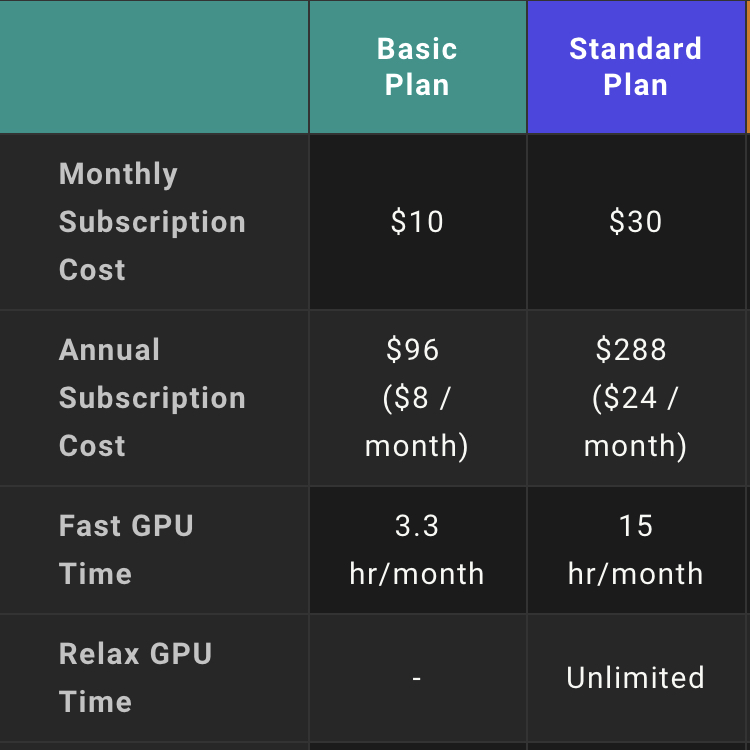Click the Relax GPU Time row label
This screenshot has width=750, height=750.
135,678
